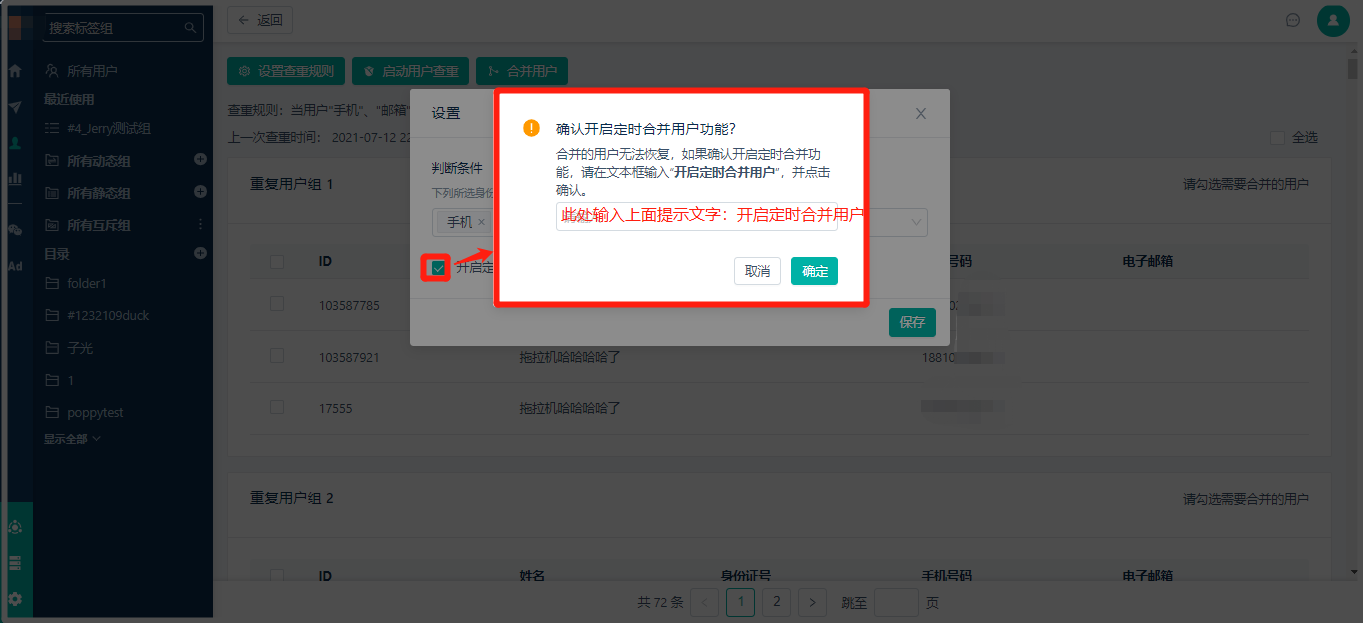The width and height of the screenshot is (1363, 623).
Task: Click the 搜索标签组 search field
Action: (x=121, y=28)
